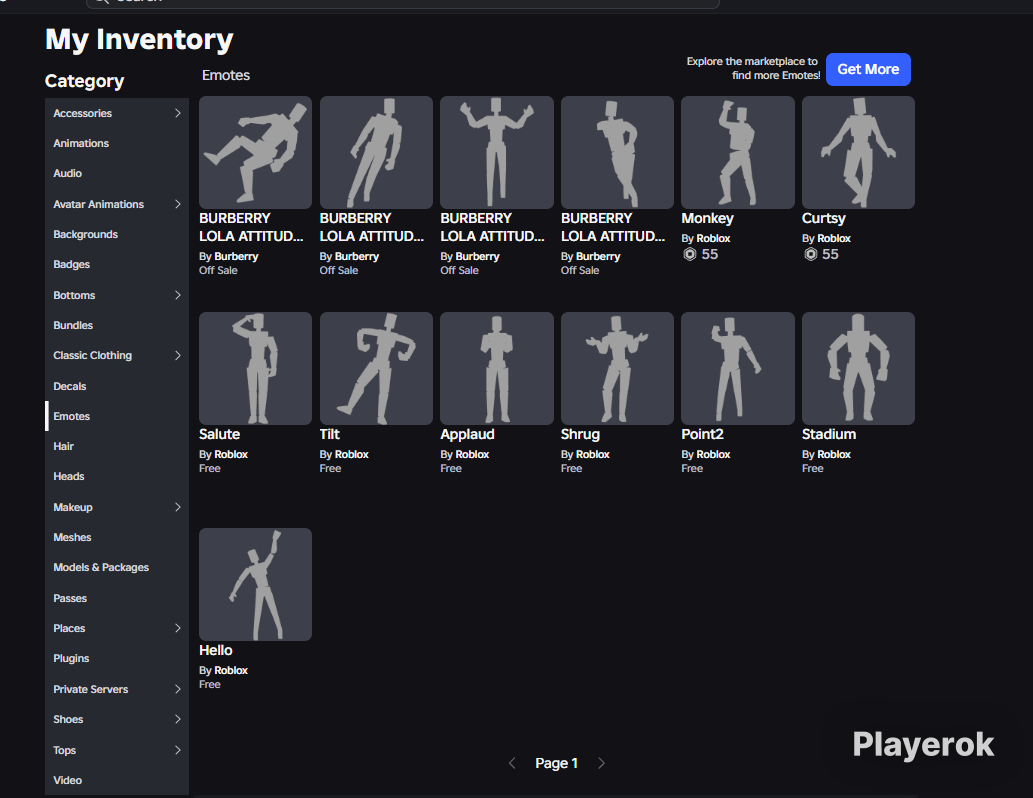Open the Applaud emote thumbnail
Screen dimensions: 1033x798
pos(496,368)
